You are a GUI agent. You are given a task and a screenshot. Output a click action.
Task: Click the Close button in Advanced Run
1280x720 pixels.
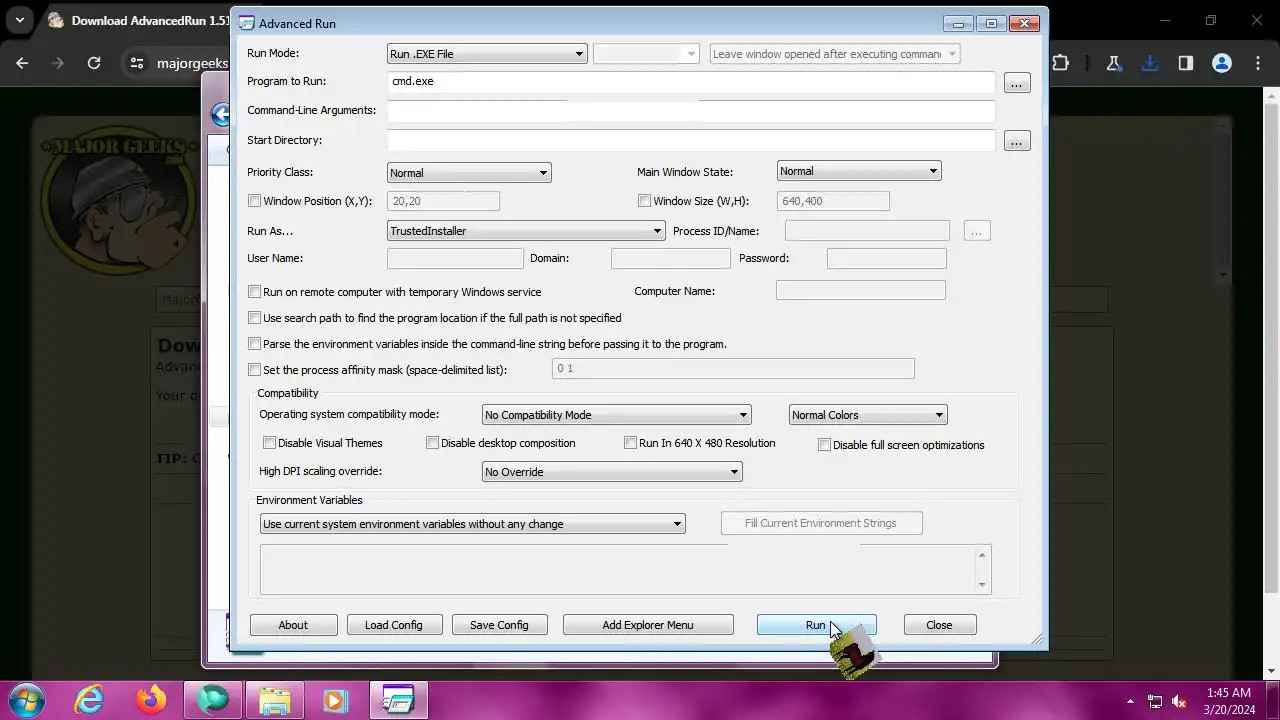coord(939,625)
